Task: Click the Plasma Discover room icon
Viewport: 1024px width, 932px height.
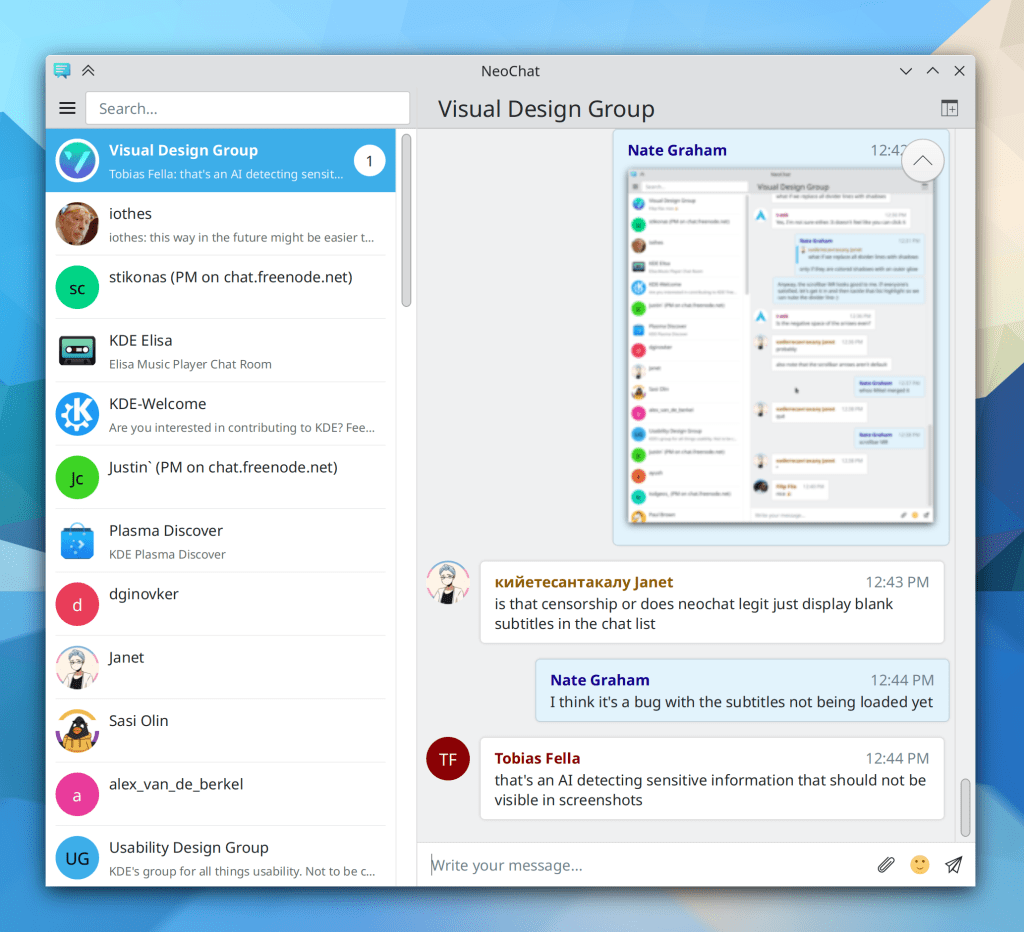Action: (x=77, y=541)
